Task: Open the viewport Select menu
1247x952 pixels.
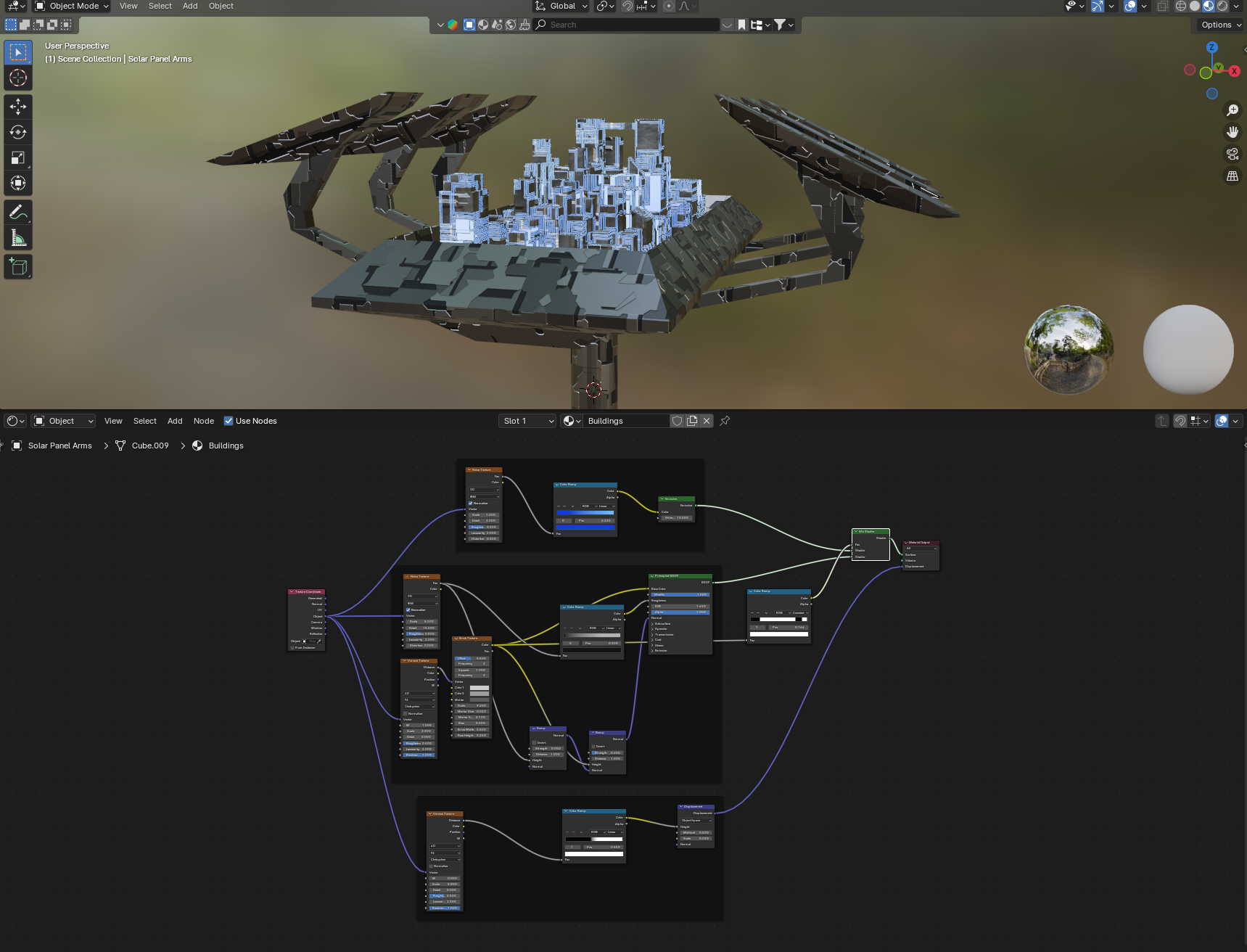Action: click(x=160, y=6)
